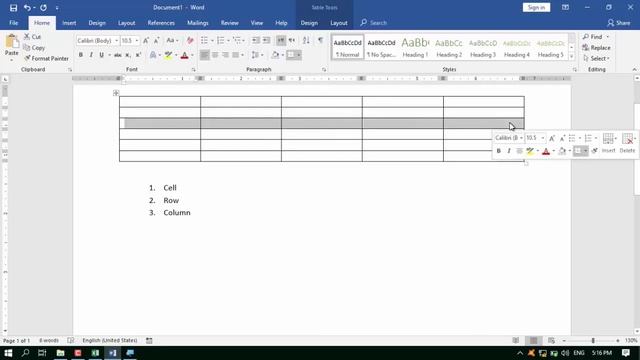Open File Explorer from the taskbar
The image size is (640, 360).
point(60,353)
